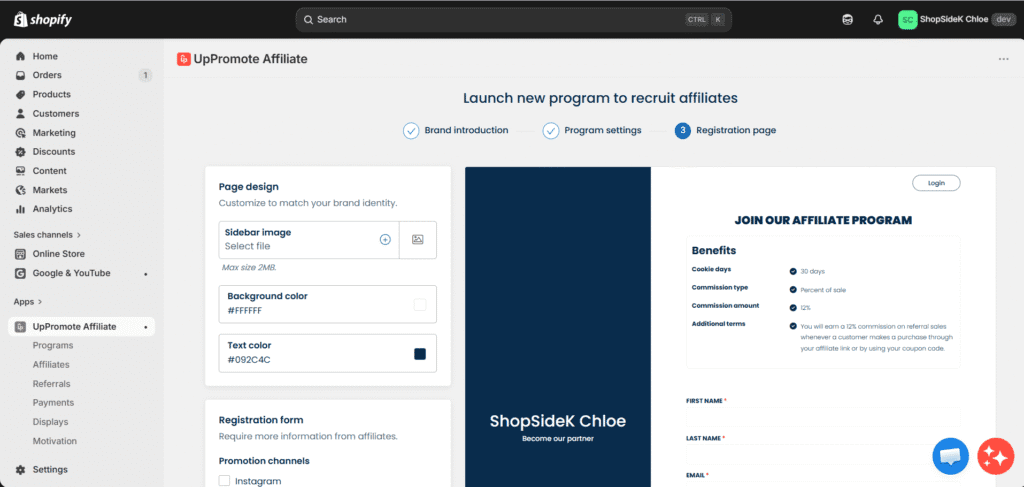Edit the #092C4C text color field

(328, 354)
